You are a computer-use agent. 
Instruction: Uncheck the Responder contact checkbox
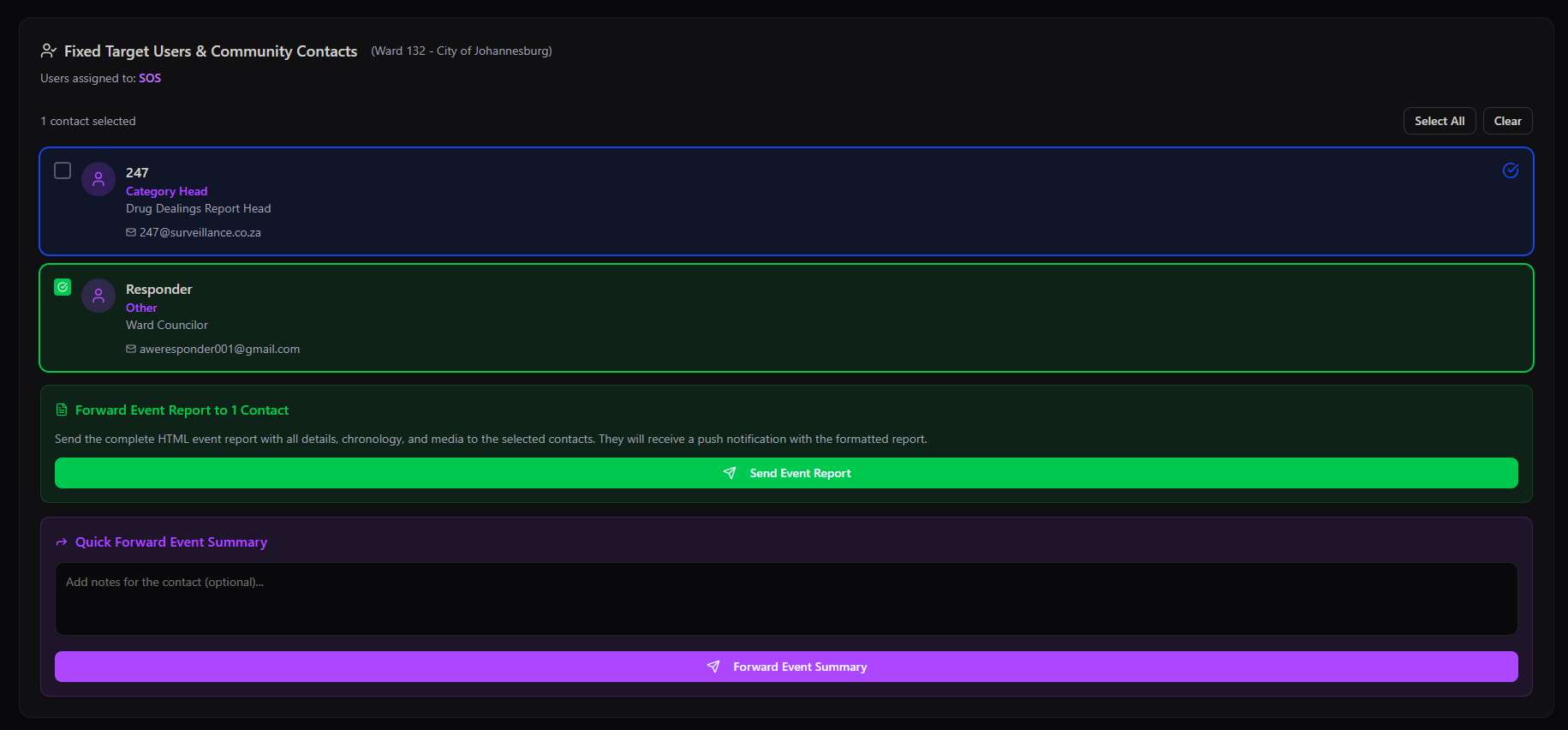pyautogui.click(x=63, y=287)
